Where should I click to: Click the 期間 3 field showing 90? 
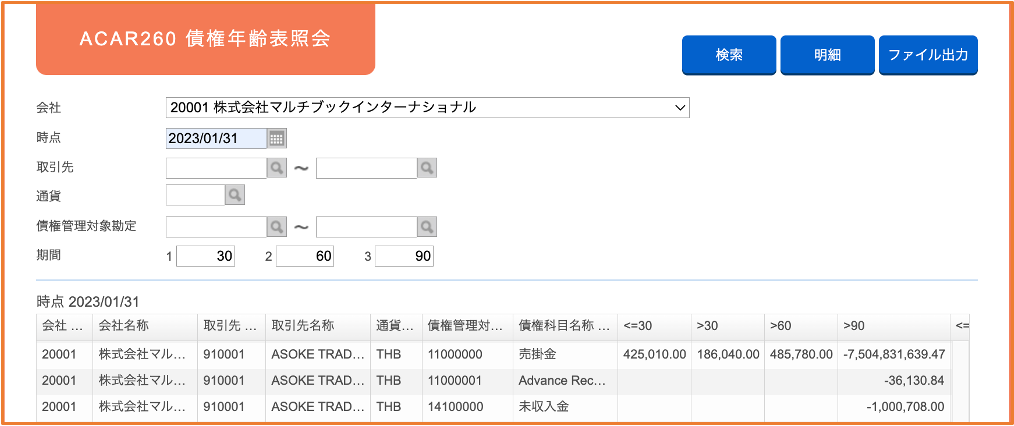coord(404,256)
